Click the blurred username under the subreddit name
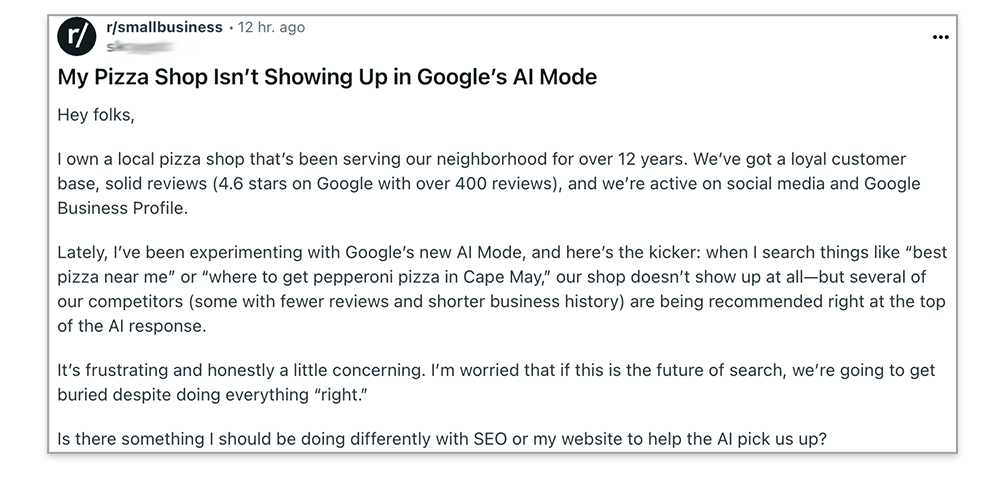 [140, 47]
